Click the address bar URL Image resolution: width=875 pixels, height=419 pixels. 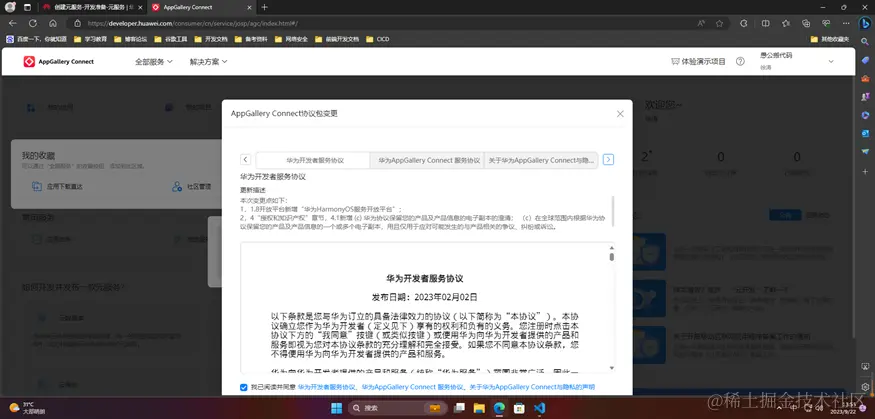[x=193, y=23]
